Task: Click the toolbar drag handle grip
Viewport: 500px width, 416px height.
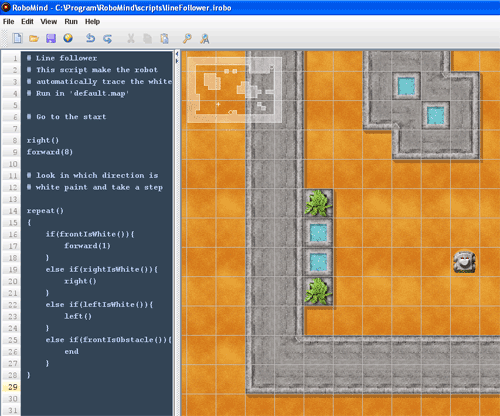Action: tap(4, 38)
